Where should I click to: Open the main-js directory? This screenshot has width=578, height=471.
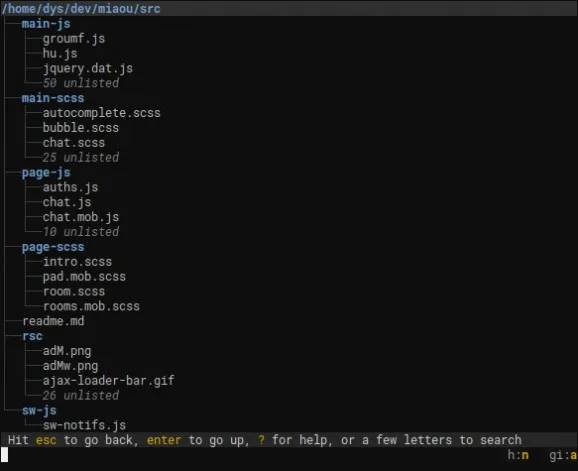click(x=46, y=24)
